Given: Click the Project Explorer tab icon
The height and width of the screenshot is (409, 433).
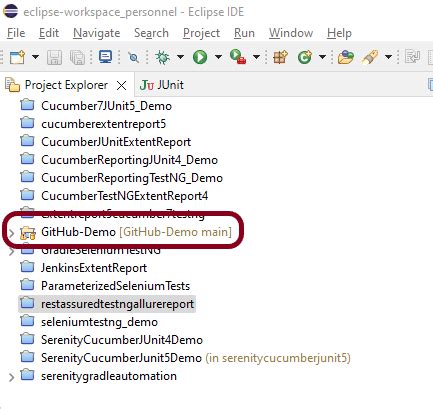Looking at the screenshot, I should click(x=13, y=85).
